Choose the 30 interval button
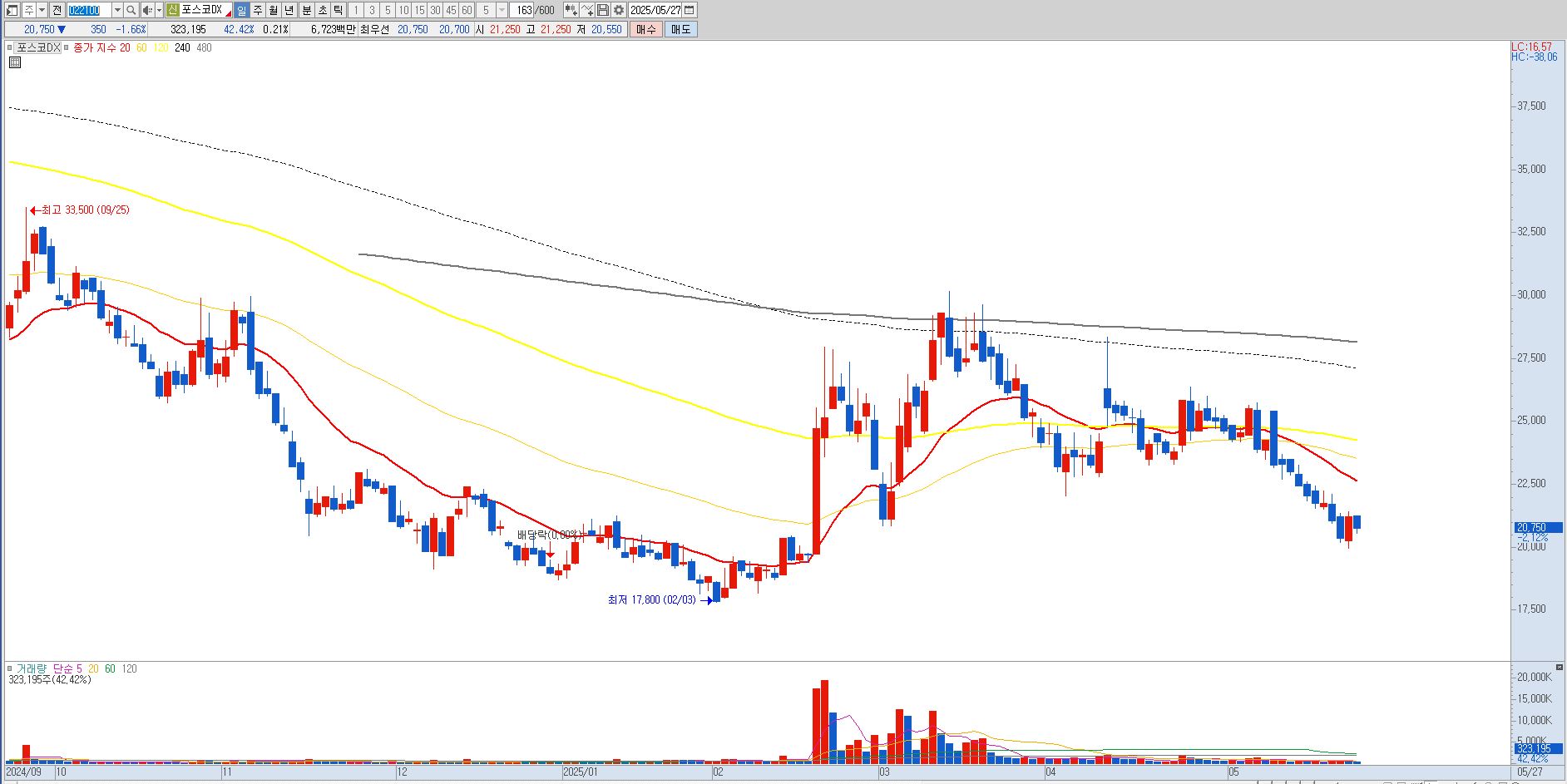Viewport: 1567px width, 784px height. pos(435,10)
